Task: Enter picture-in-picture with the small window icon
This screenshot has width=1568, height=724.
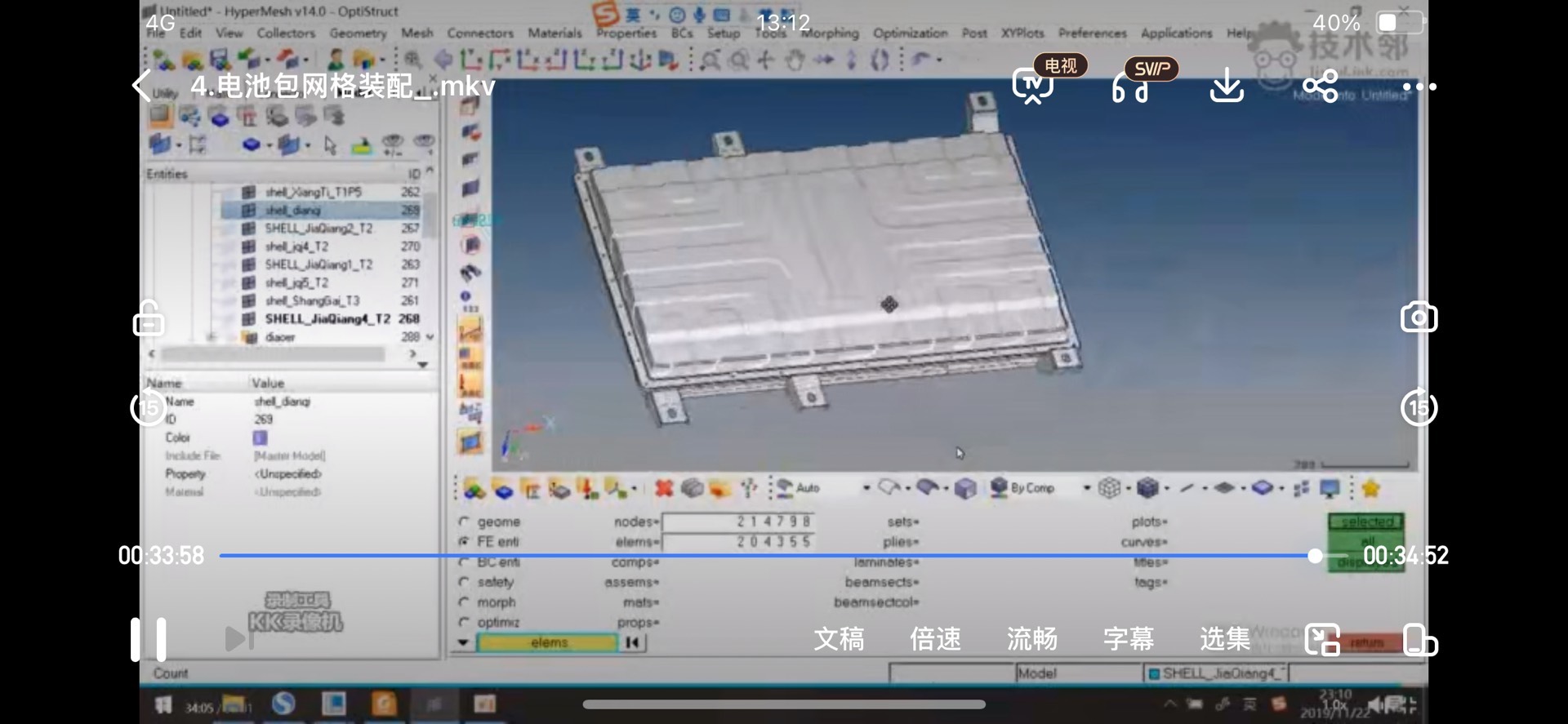Action: point(1323,639)
